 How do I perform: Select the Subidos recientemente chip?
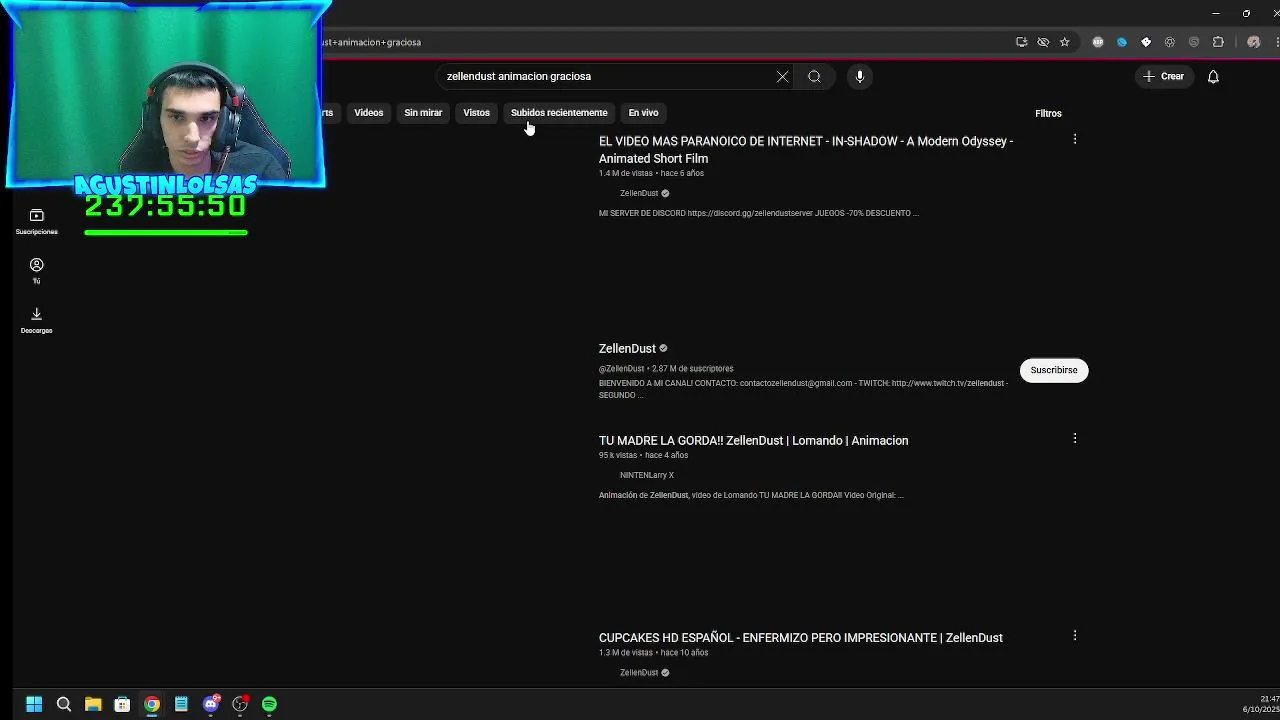[559, 113]
